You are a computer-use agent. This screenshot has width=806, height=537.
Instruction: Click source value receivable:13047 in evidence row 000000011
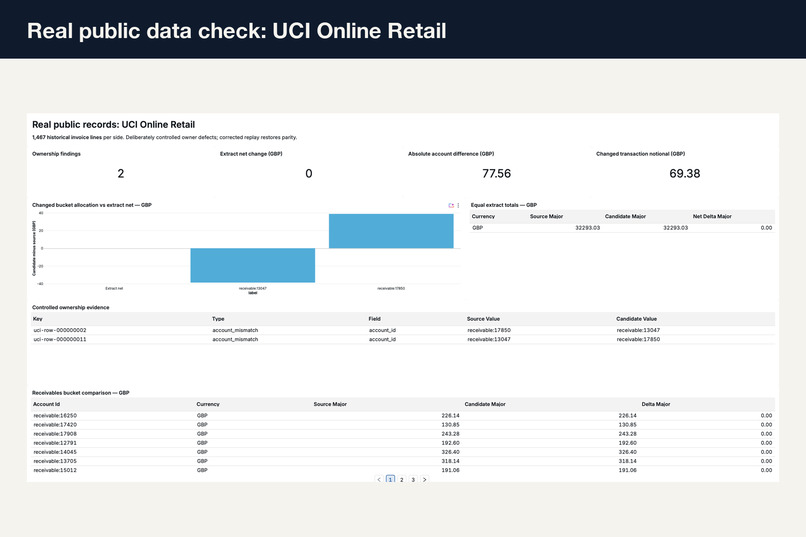tap(489, 340)
